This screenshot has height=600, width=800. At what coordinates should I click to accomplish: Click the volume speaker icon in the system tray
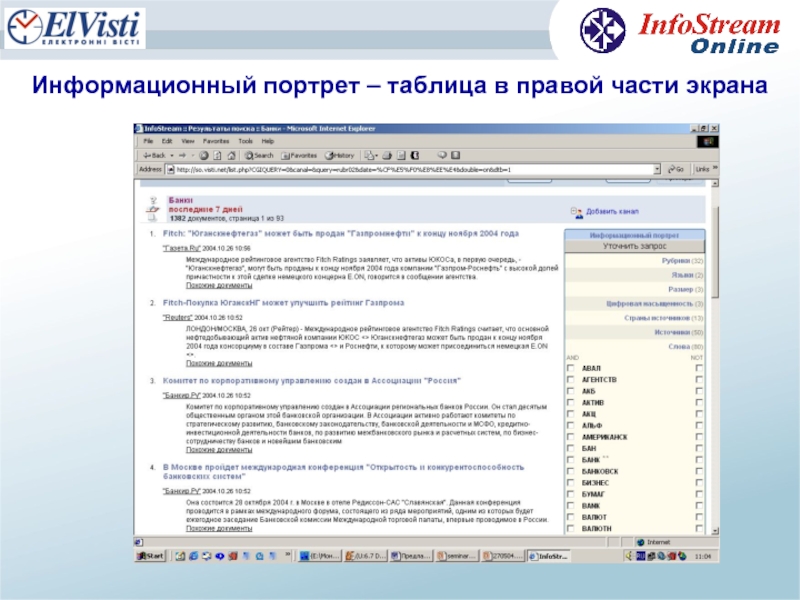630,556
